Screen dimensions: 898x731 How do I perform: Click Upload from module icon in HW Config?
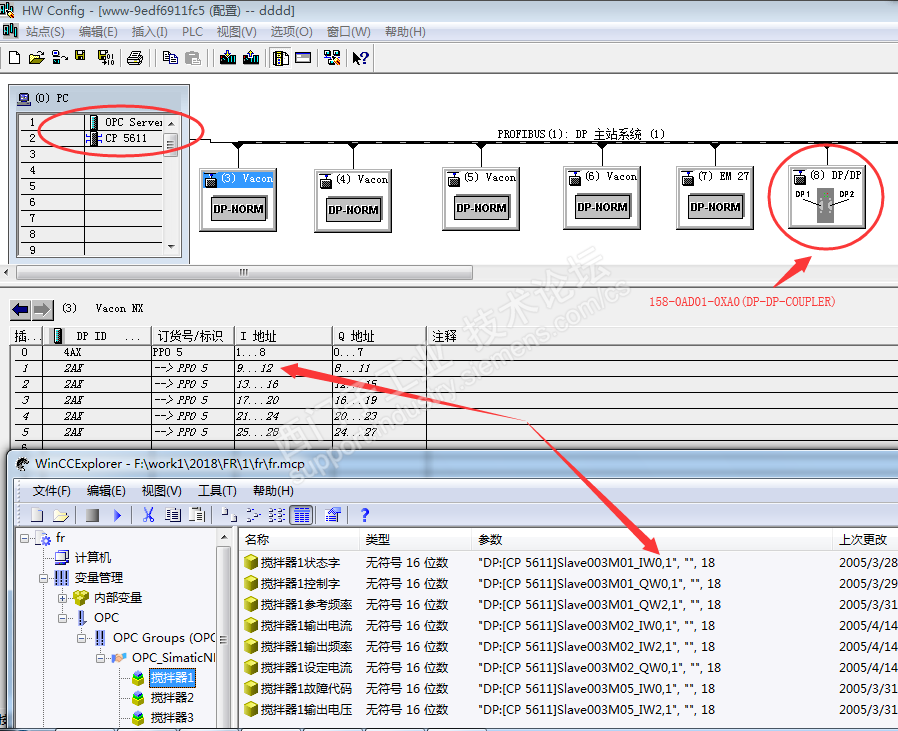[251, 58]
